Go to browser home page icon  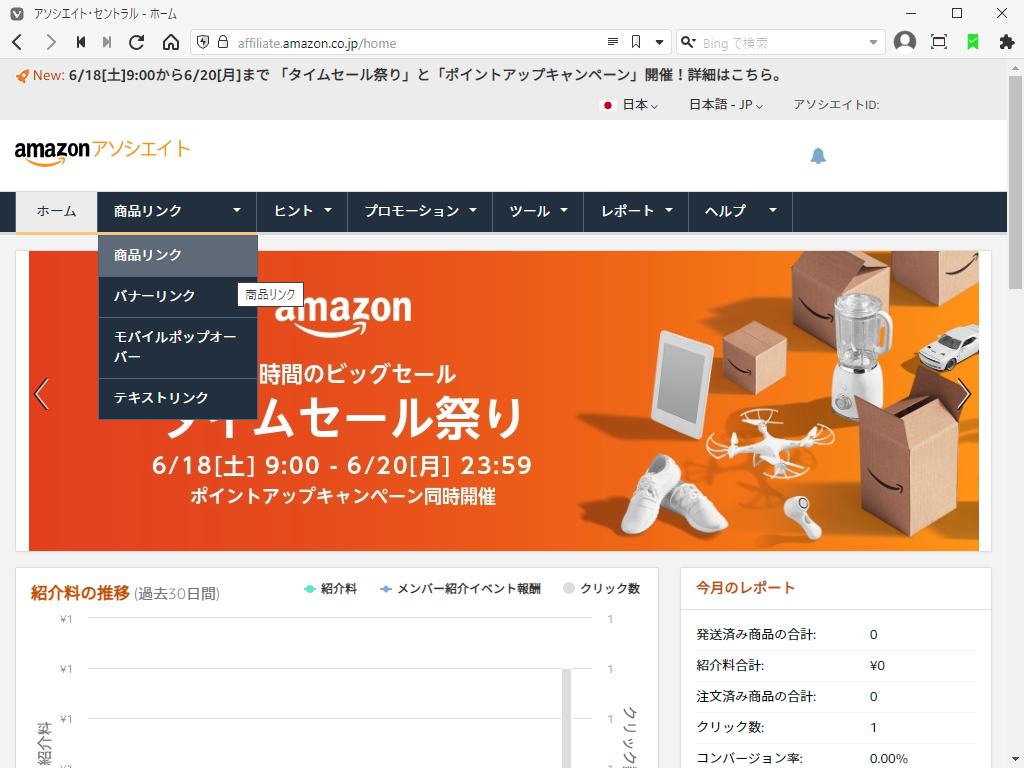pyautogui.click(x=170, y=42)
